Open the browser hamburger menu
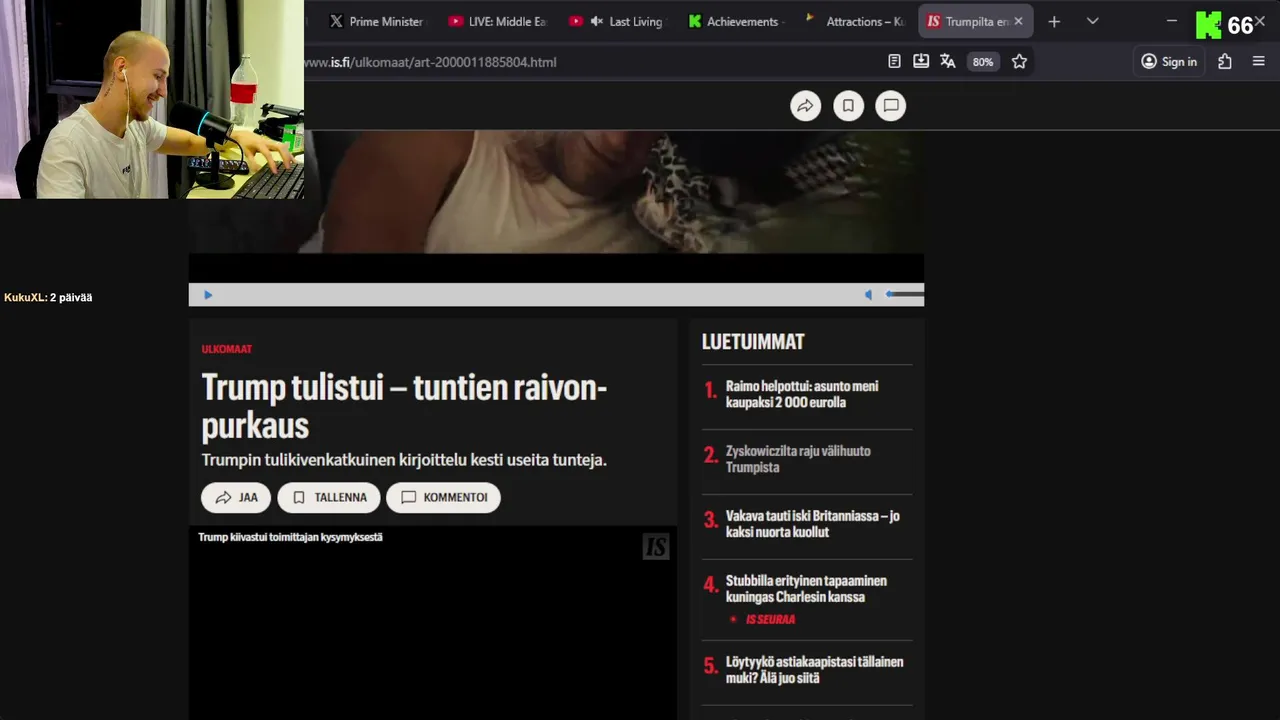 click(x=1259, y=61)
